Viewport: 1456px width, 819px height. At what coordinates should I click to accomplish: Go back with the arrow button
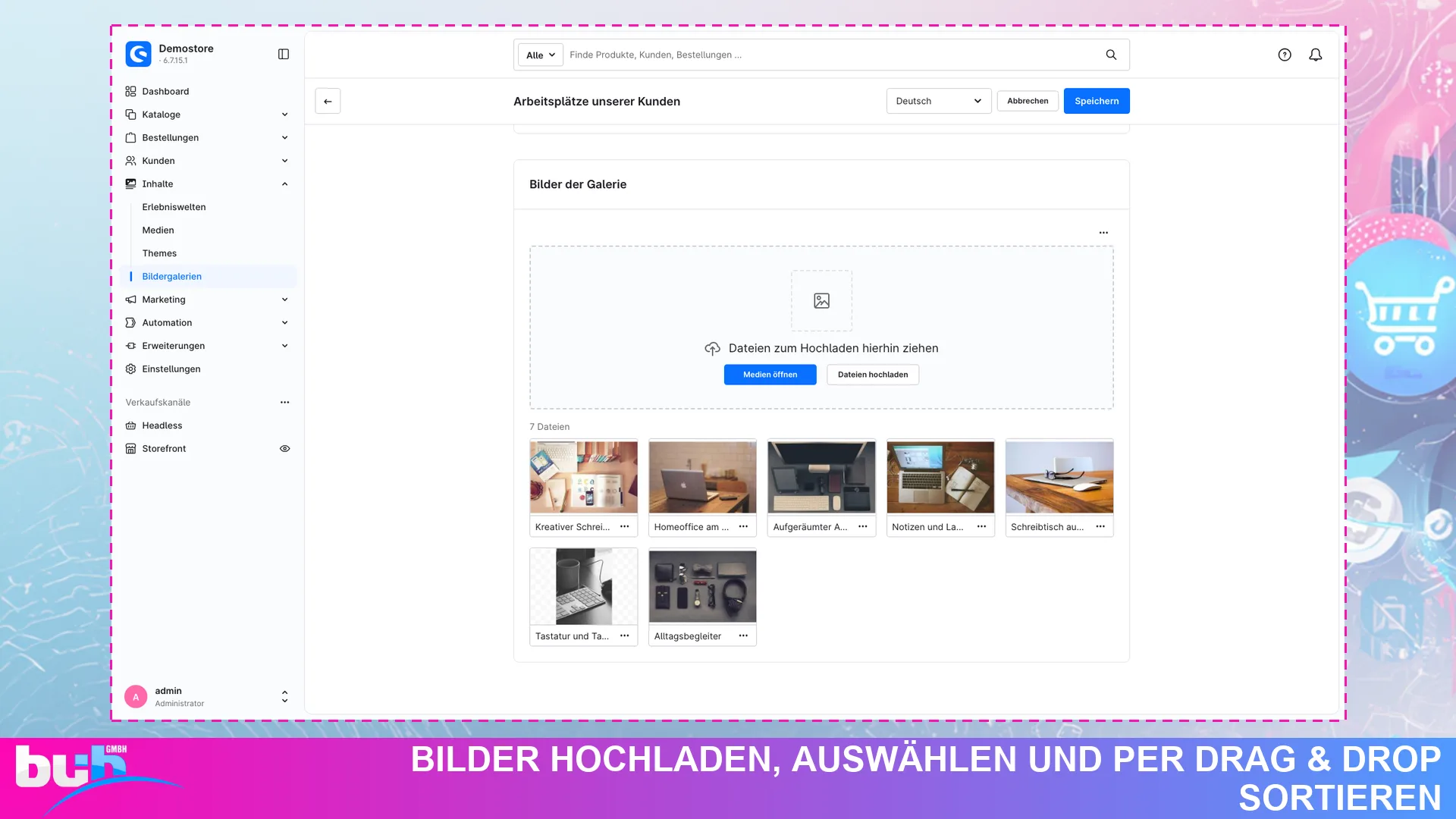(x=328, y=101)
